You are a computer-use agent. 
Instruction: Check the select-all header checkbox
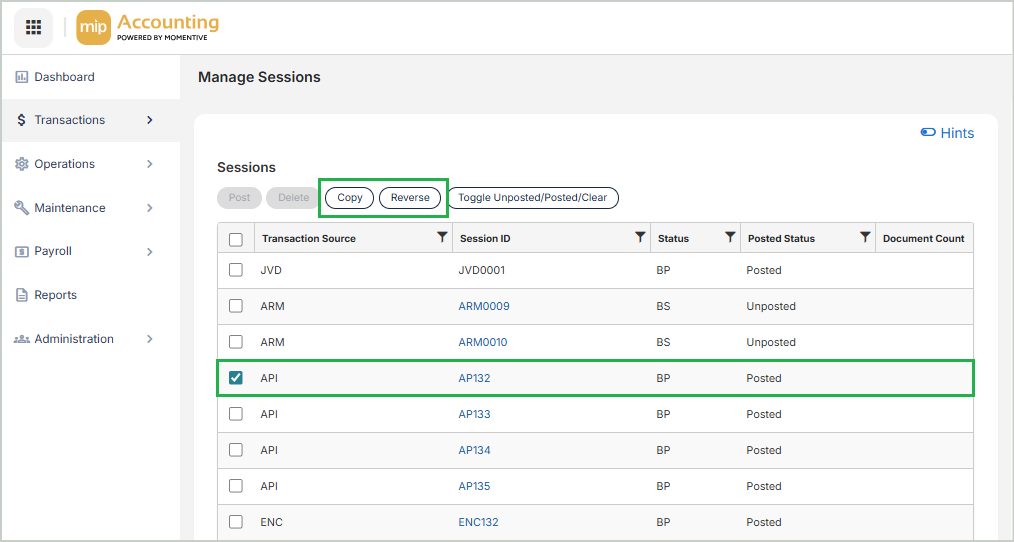click(236, 239)
